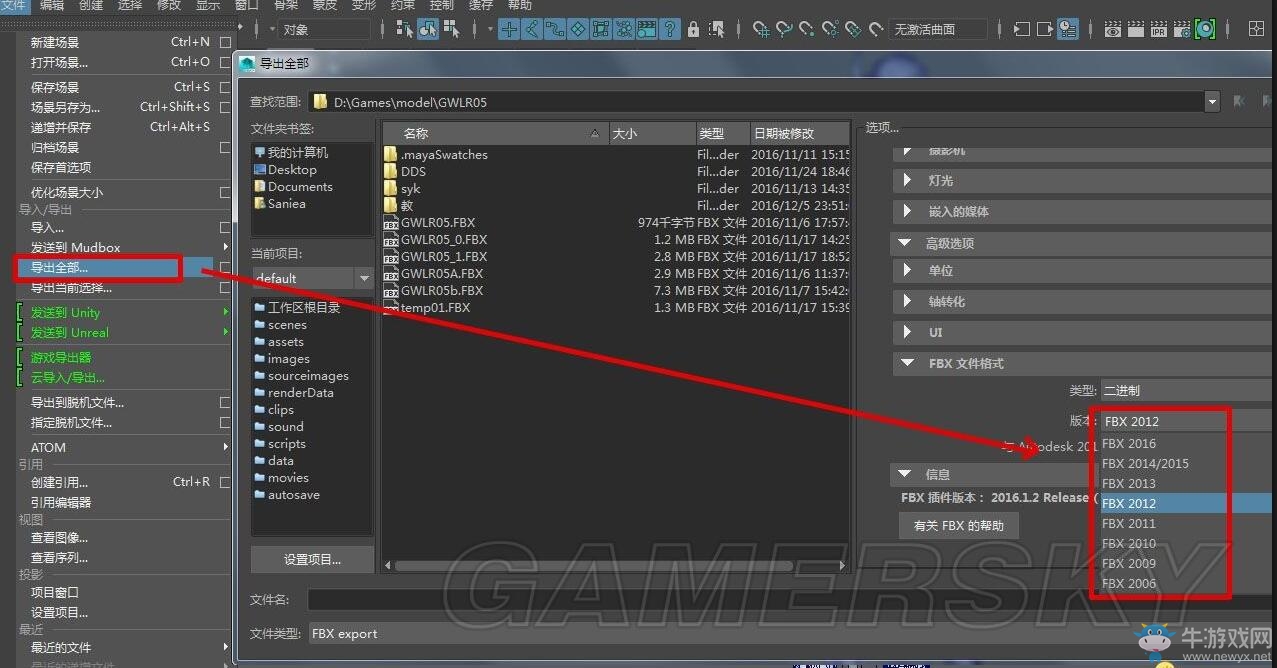Click the highlight selection mode icon
This screenshot has height=668, width=1277.
click(716, 29)
